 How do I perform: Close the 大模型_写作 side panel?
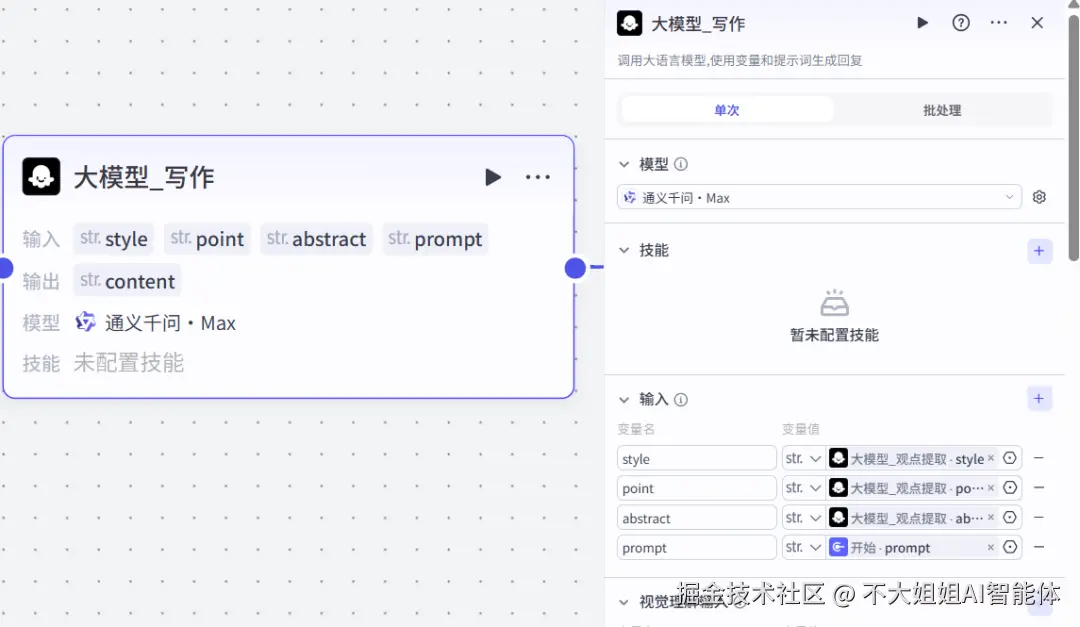(1037, 23)
